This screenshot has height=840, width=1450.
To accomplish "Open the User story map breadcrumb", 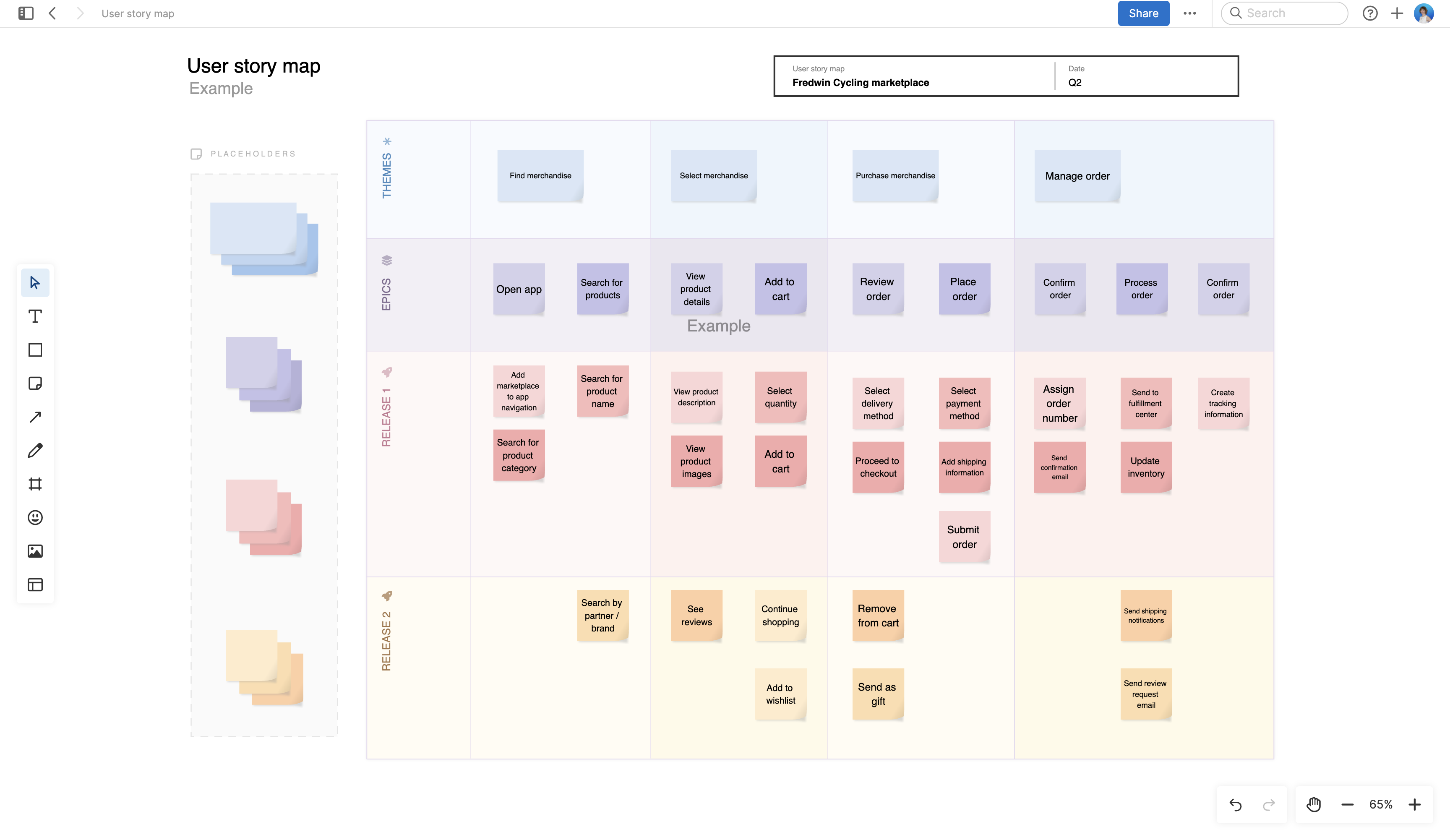I will click(x=138, y=13).
